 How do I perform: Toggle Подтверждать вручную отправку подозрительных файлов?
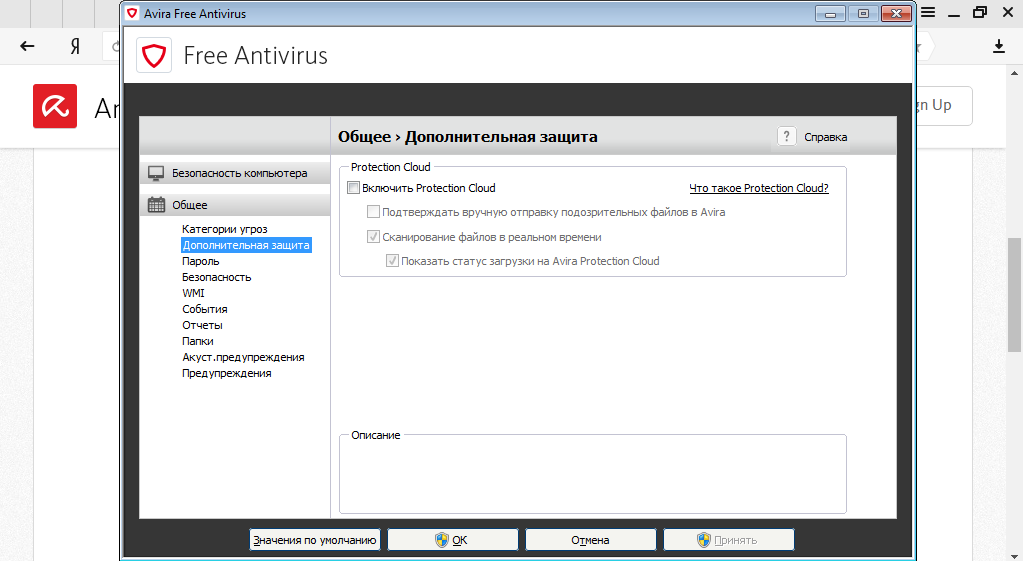point(374,212)
